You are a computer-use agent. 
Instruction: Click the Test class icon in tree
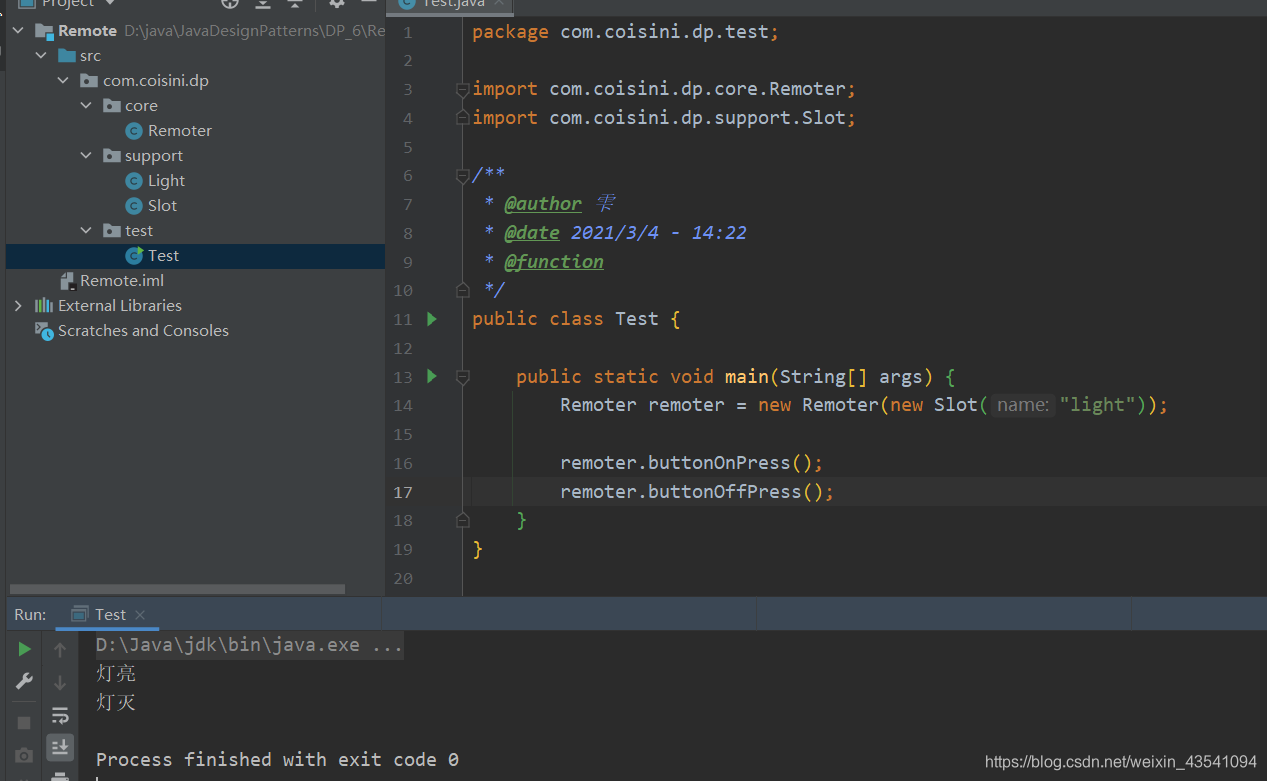click(134, 256)
